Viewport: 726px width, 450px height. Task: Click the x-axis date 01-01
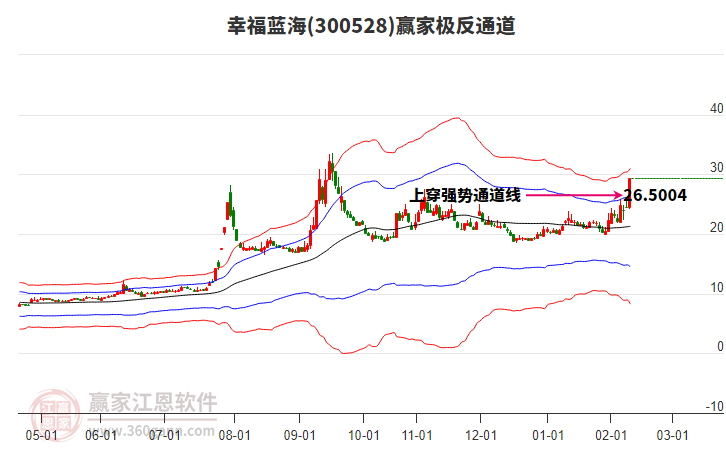[548, 436]
